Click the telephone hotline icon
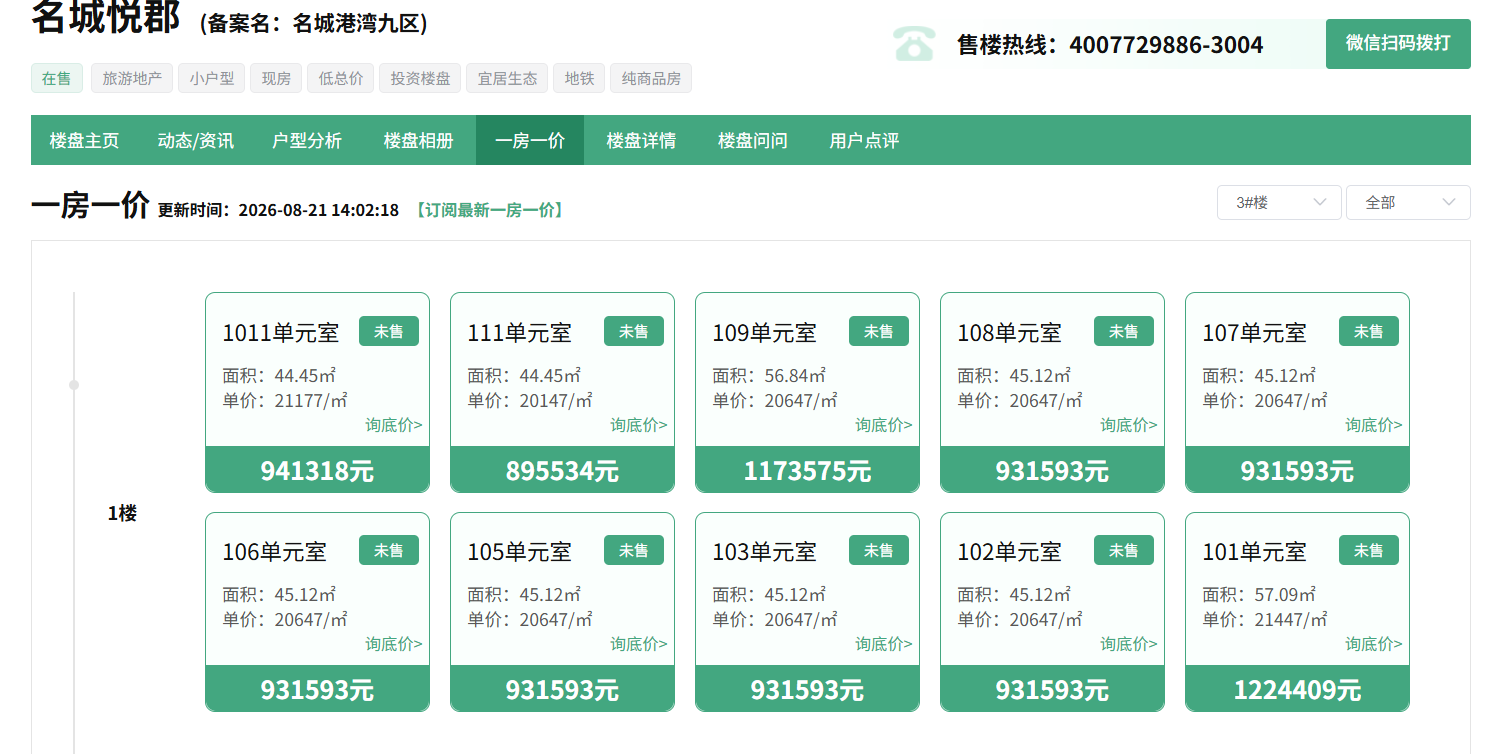Screen dimensions: 1496x754 [914, 44]
